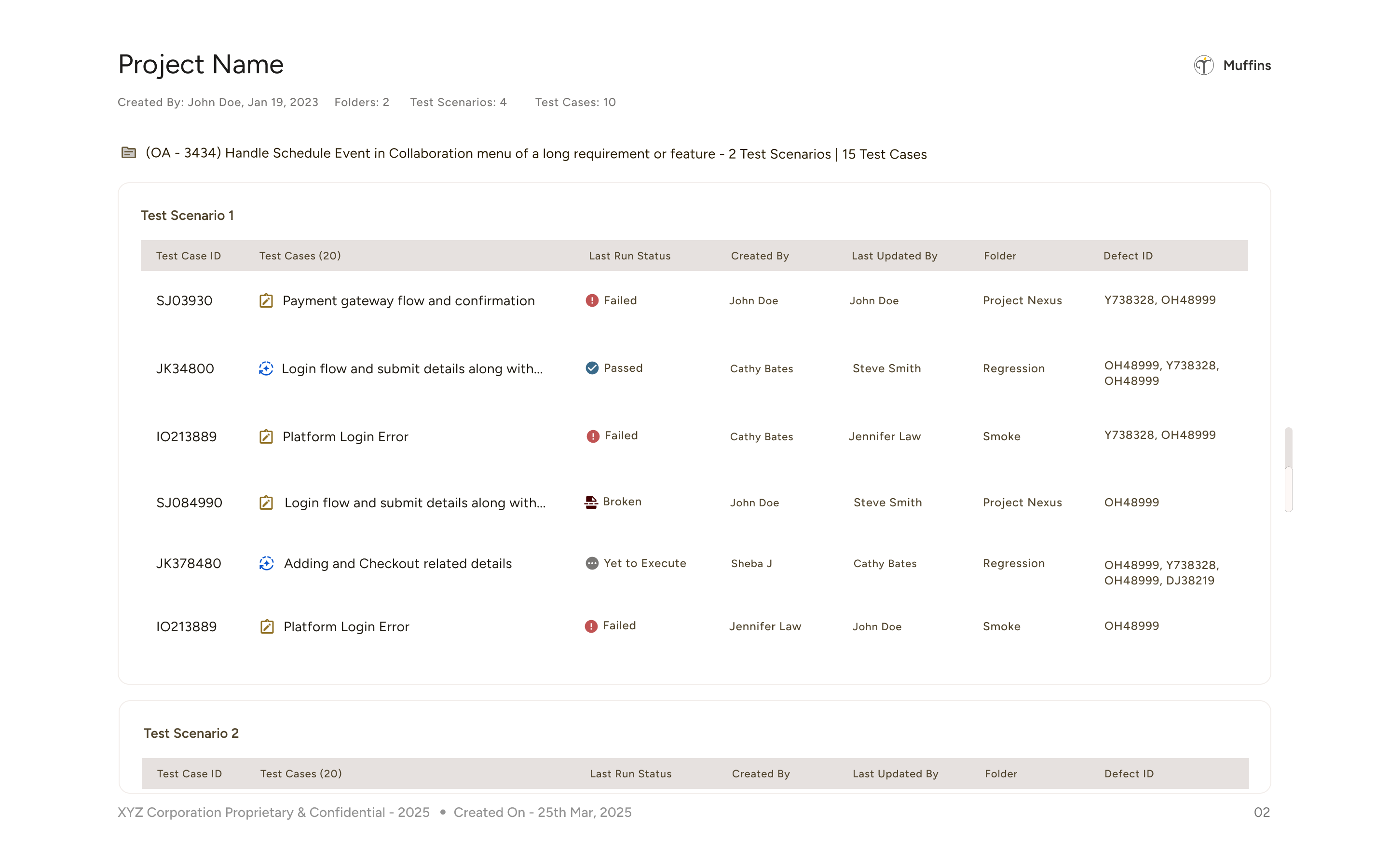Click the clipboard-edit icon next to Payment gateway flow
This screenshot has height=868, width=1389.
[x=266, y=300]
